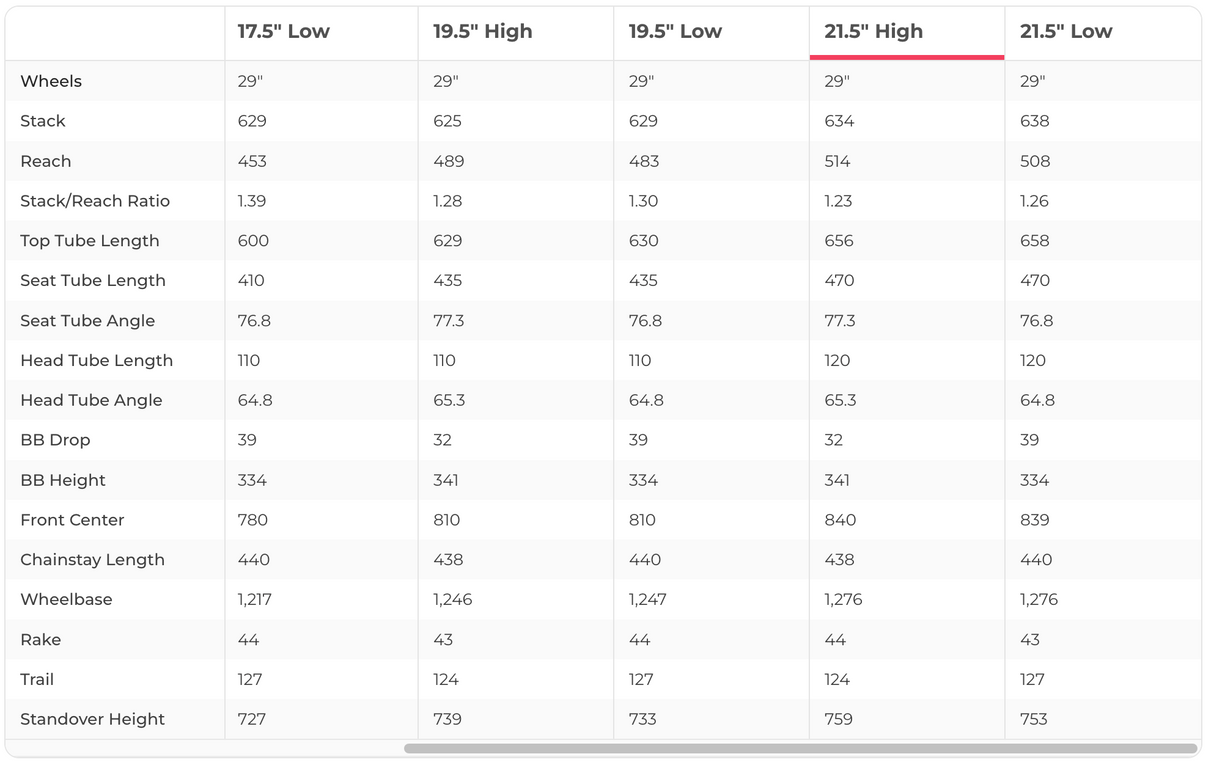Click the Head Tube Angle row label
The image size is (1214, 765).
point(91,400)
